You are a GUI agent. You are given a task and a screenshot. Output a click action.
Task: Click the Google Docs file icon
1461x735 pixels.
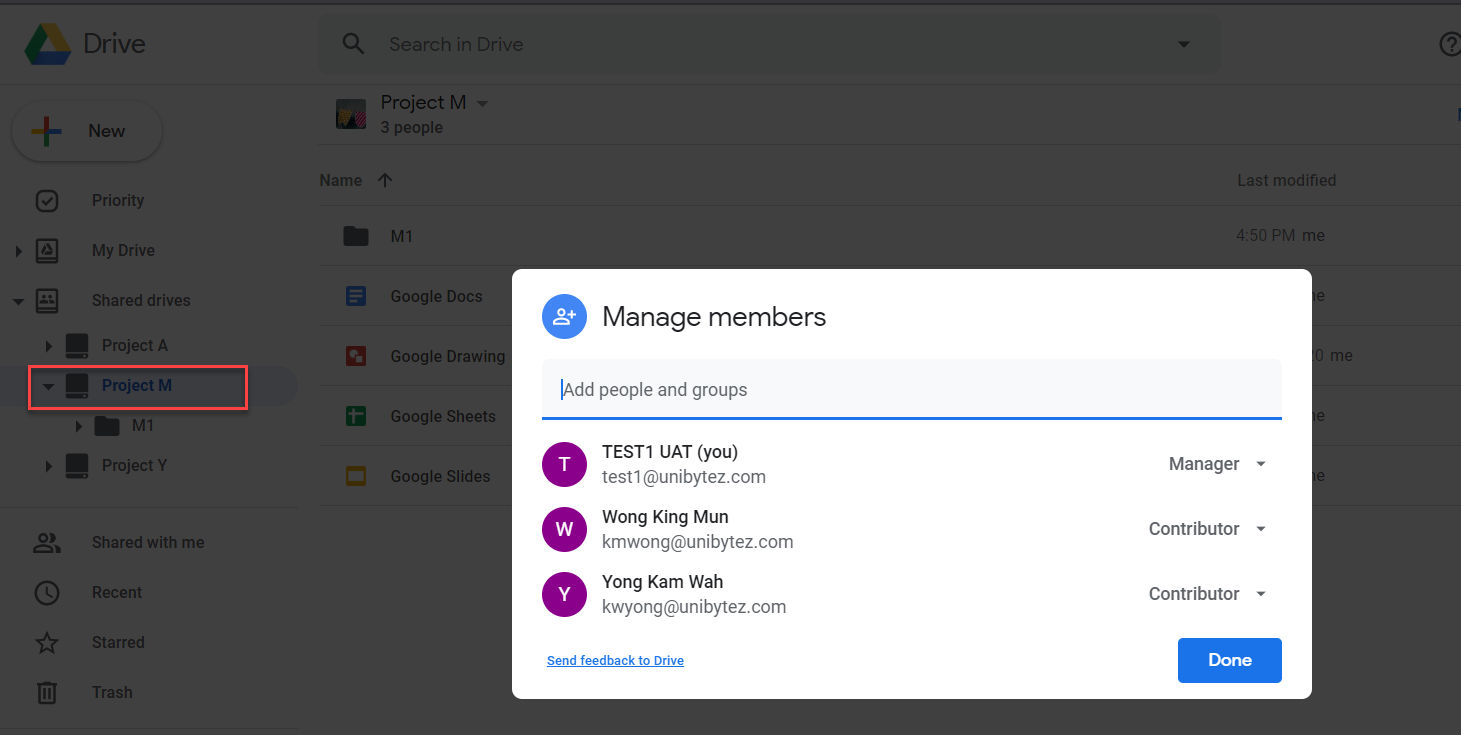[x=355, y=296]
